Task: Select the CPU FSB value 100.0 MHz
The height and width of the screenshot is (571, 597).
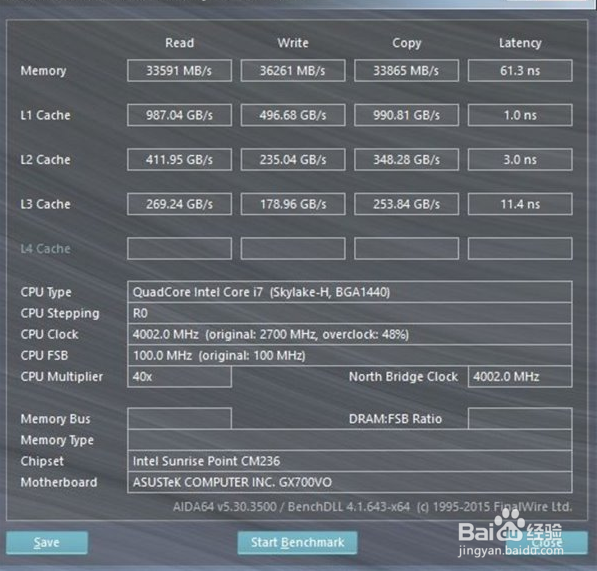Action: point(350,356)
